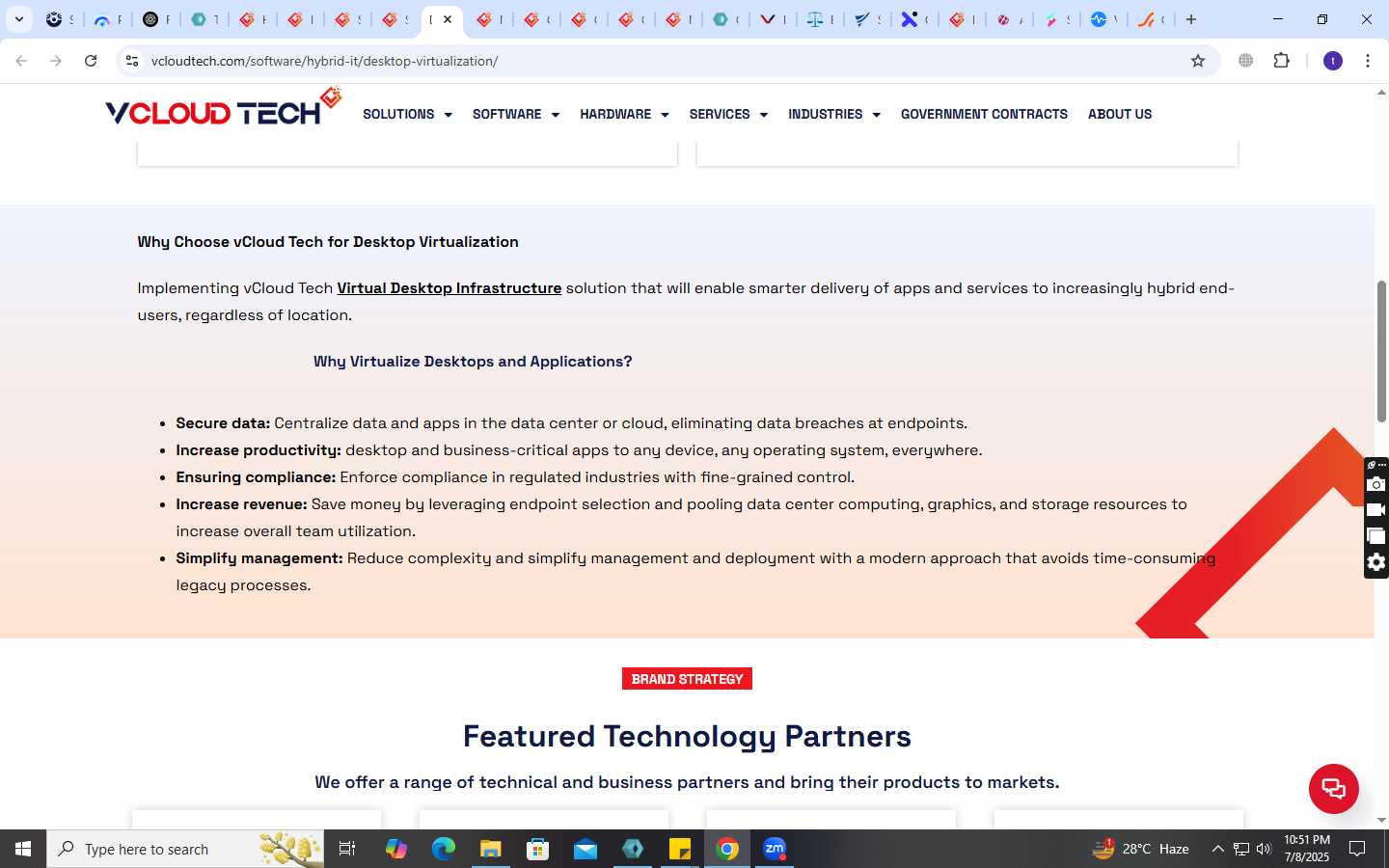1389x868 pixels.
Task: Close the current active tab
Action: coord(448,19)
